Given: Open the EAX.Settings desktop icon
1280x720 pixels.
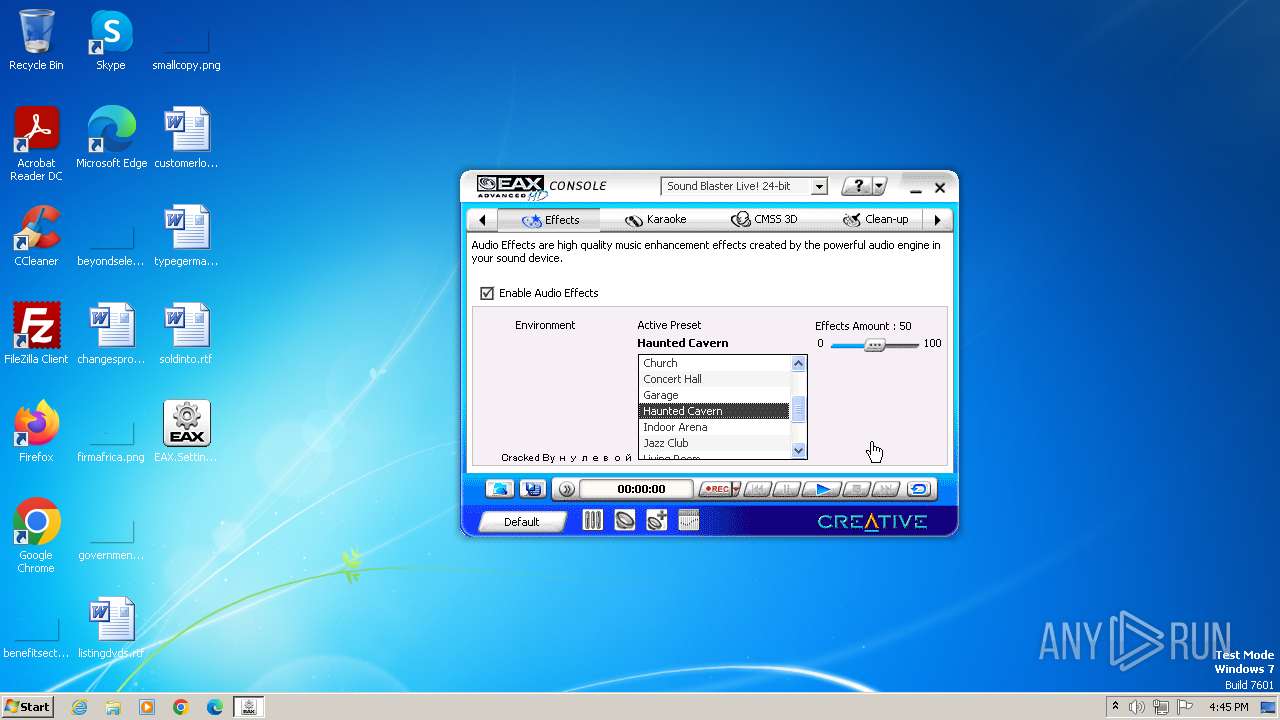Looking at the screenshot, I should point(186,432).
